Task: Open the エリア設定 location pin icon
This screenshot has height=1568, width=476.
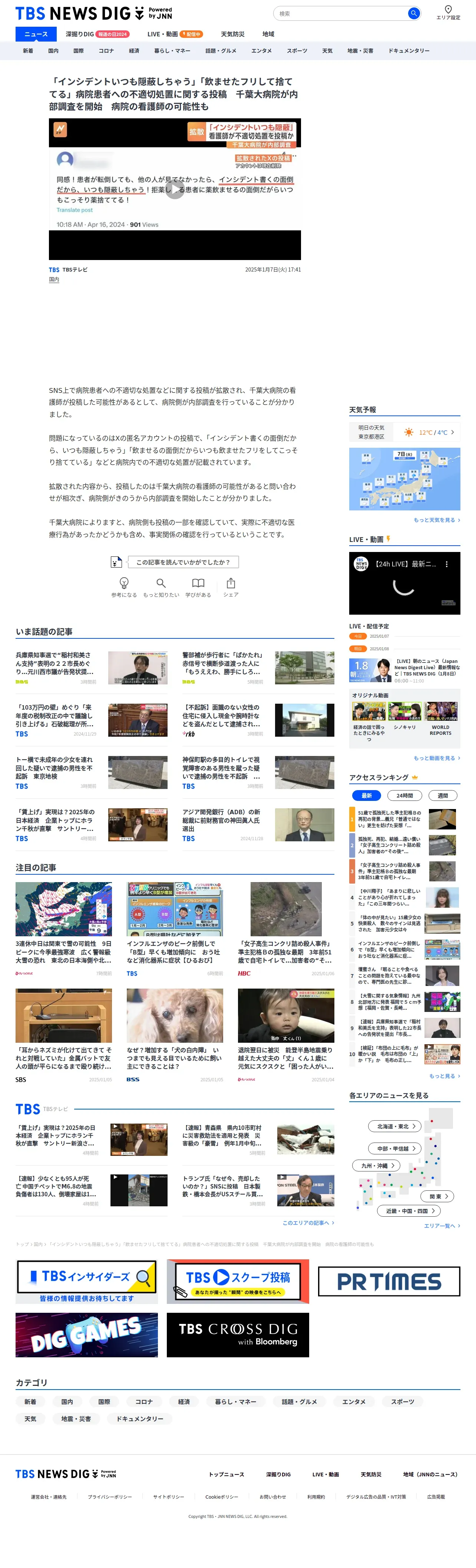Action: pos(448,9)
